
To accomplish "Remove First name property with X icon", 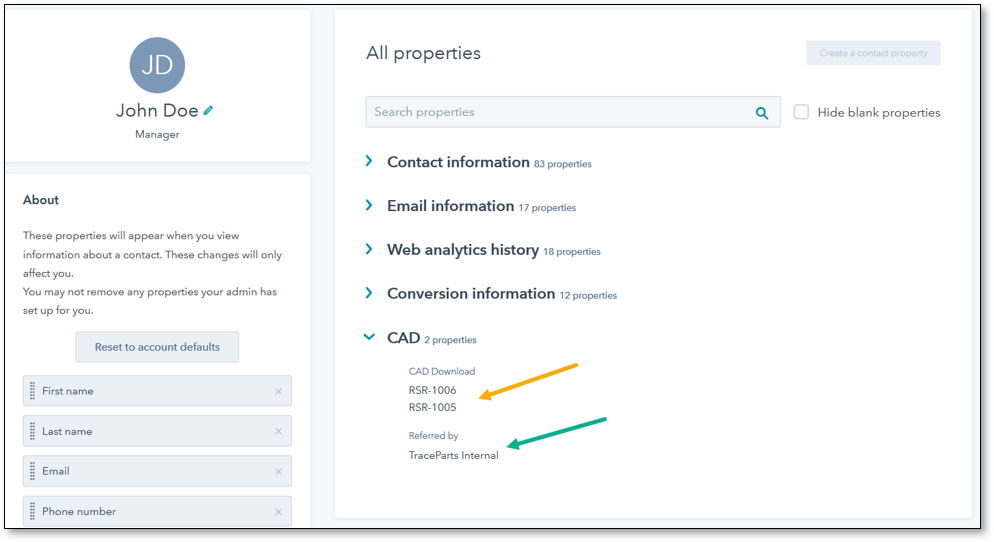I will click(278, 391).
